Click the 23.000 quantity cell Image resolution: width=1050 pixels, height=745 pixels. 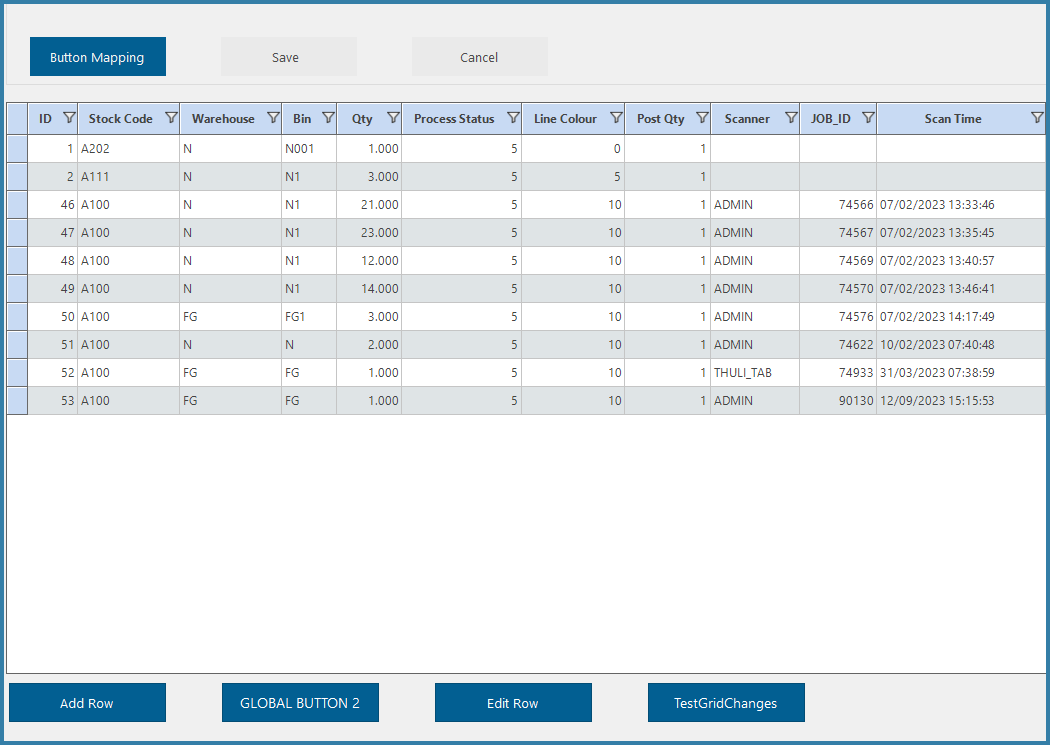pos(369,233)
